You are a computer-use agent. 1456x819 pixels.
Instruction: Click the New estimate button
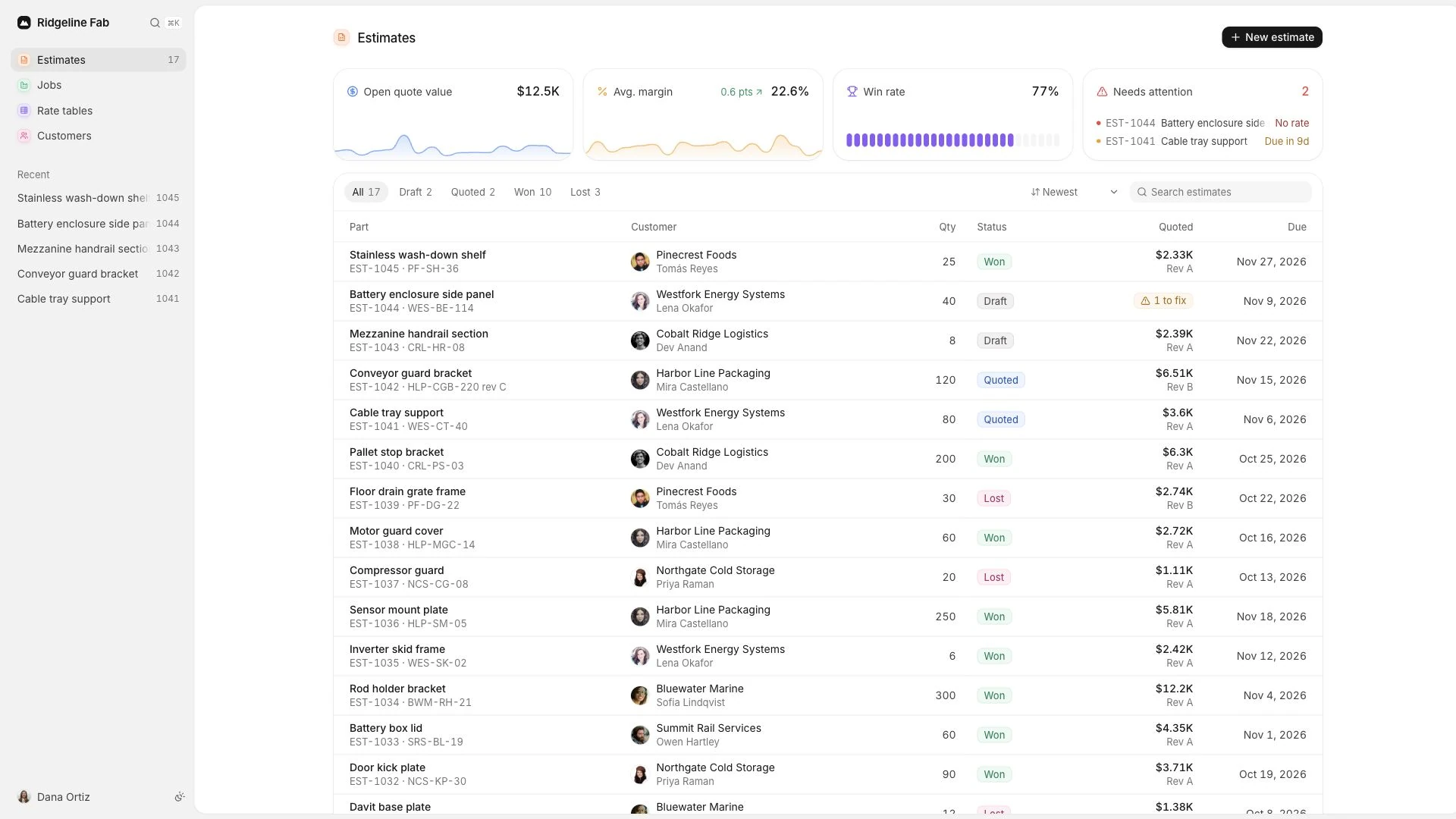(1272, 37)
